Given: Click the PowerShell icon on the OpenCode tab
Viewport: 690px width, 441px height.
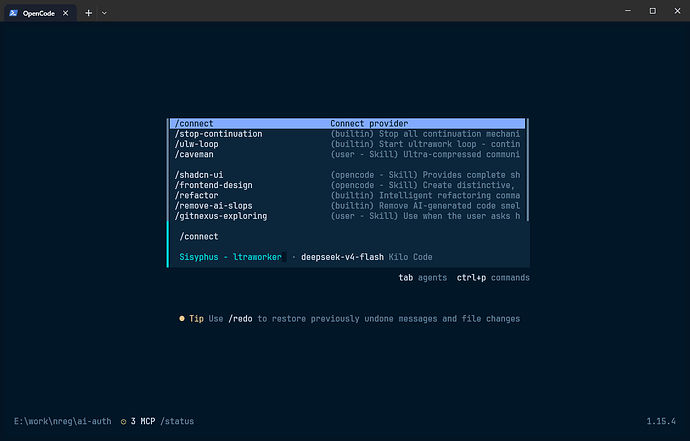Looking at the screenshot, I should (x=13, y=13).
